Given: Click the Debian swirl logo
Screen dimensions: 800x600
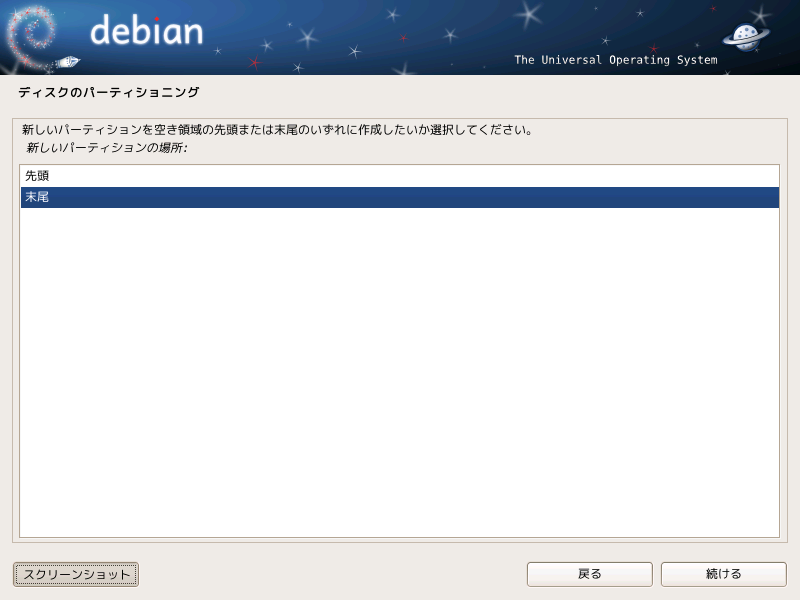Looking at the screenshot, I should [x=31, y=37].
